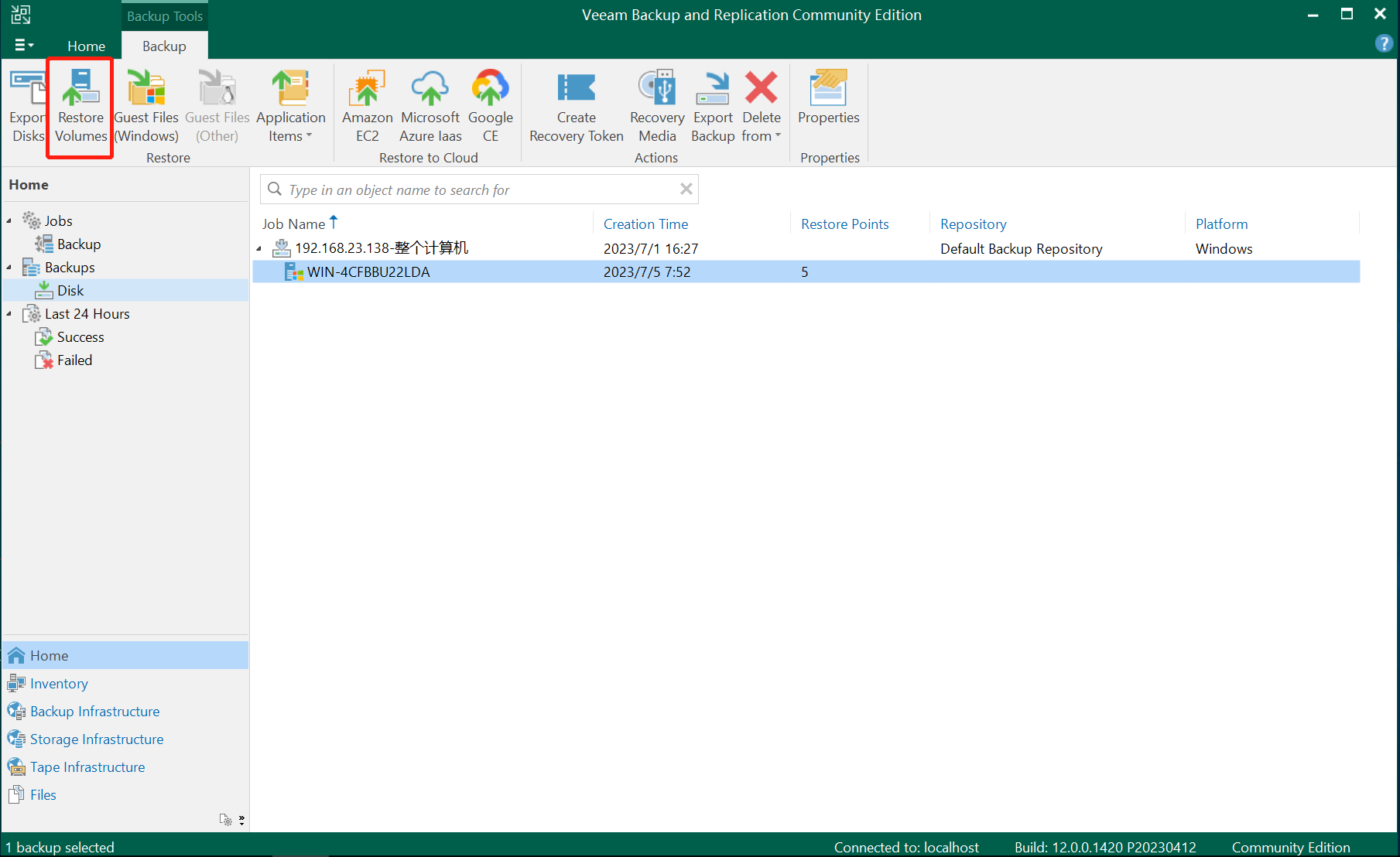The height and width of the screenshot is (857, 1400).
Task: Select the Backup ribbon tab
Action: click(x=164, y=46)
